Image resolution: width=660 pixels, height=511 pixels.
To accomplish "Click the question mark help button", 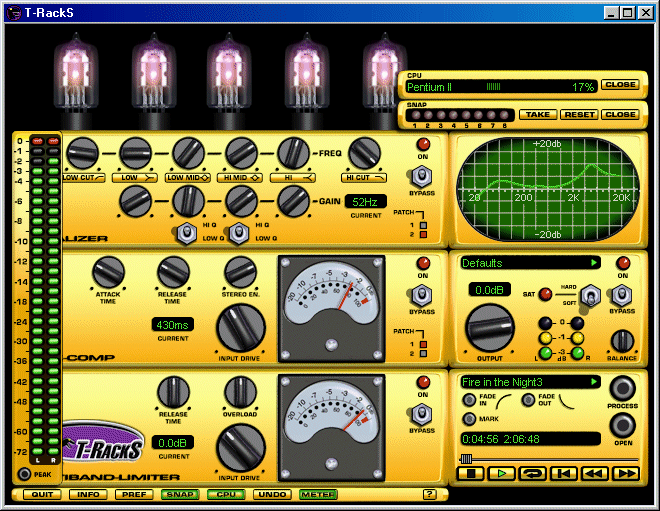I will (430, 494).
